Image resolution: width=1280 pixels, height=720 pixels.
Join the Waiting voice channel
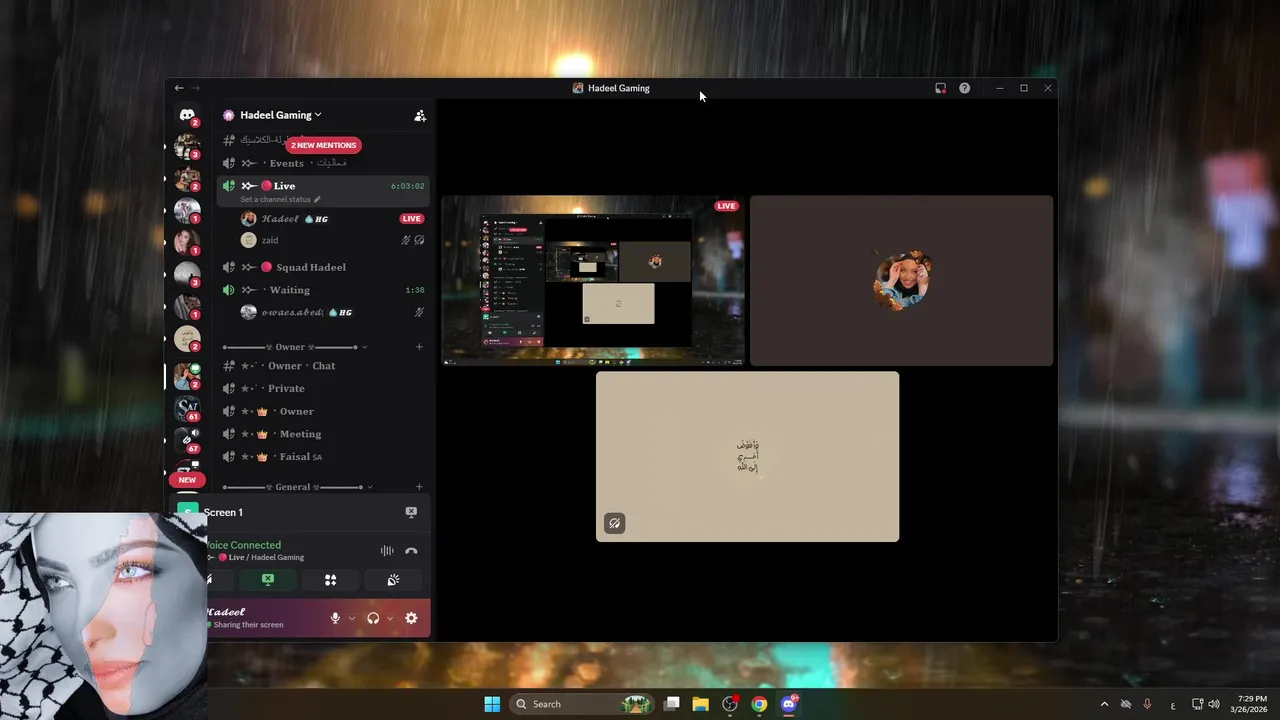[x=323, y=290]
